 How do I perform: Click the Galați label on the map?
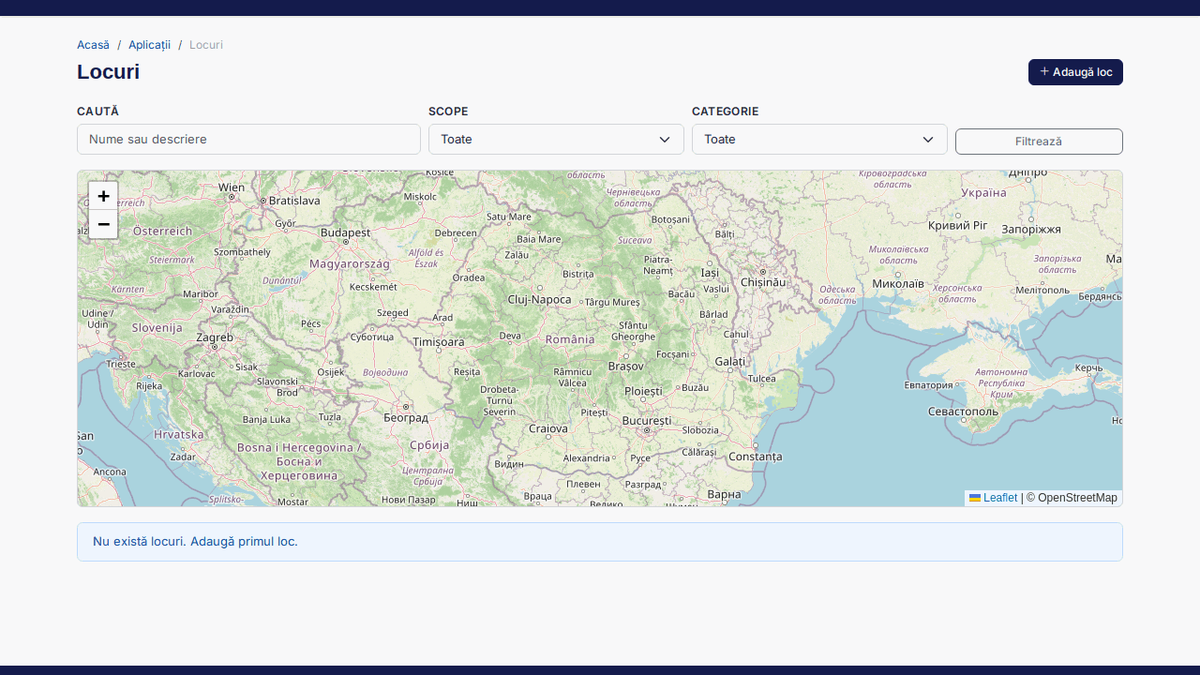(x=730, y=361)
